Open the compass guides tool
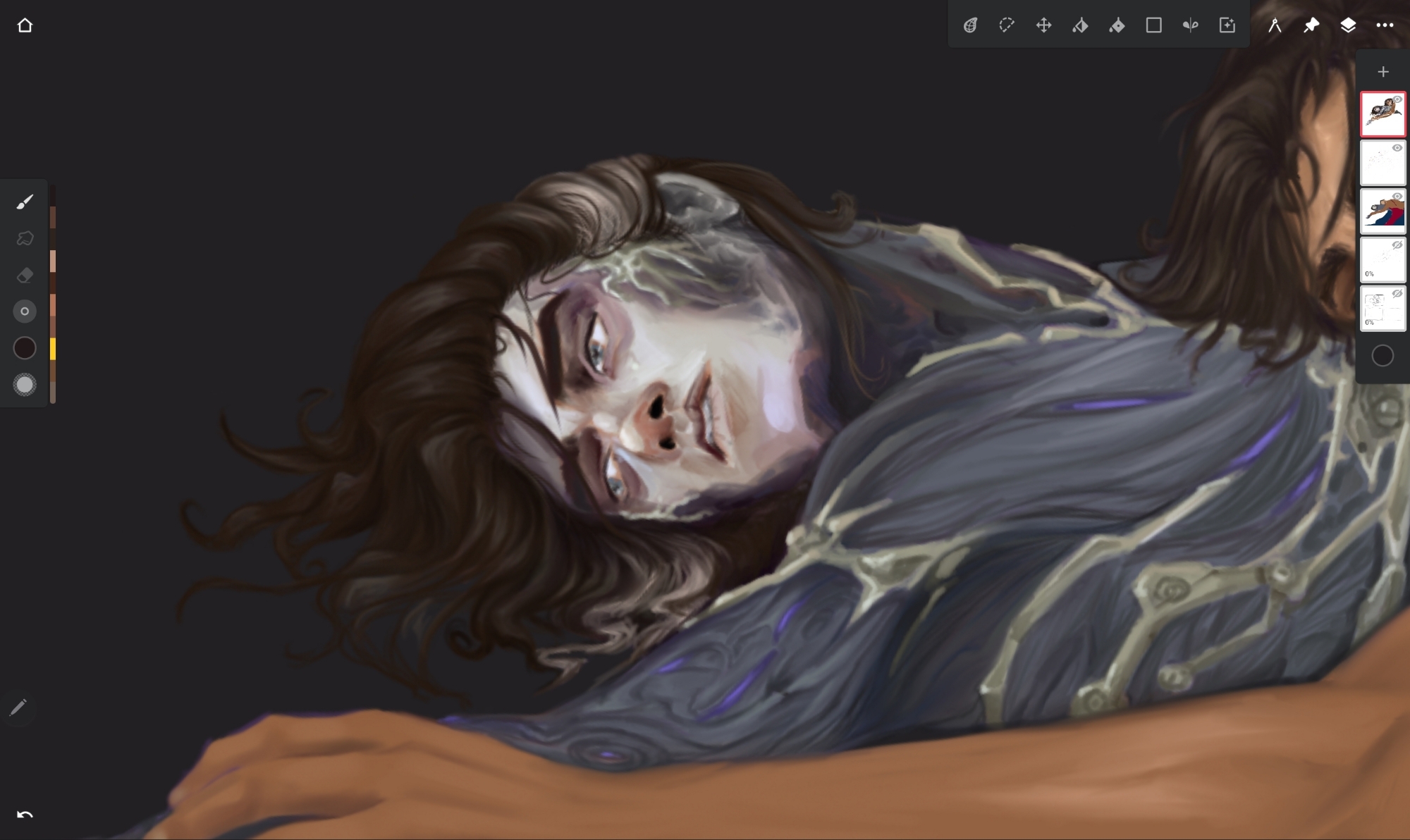The width and height of the screenshot is (1410, 840). click(x=1275, y=25)
